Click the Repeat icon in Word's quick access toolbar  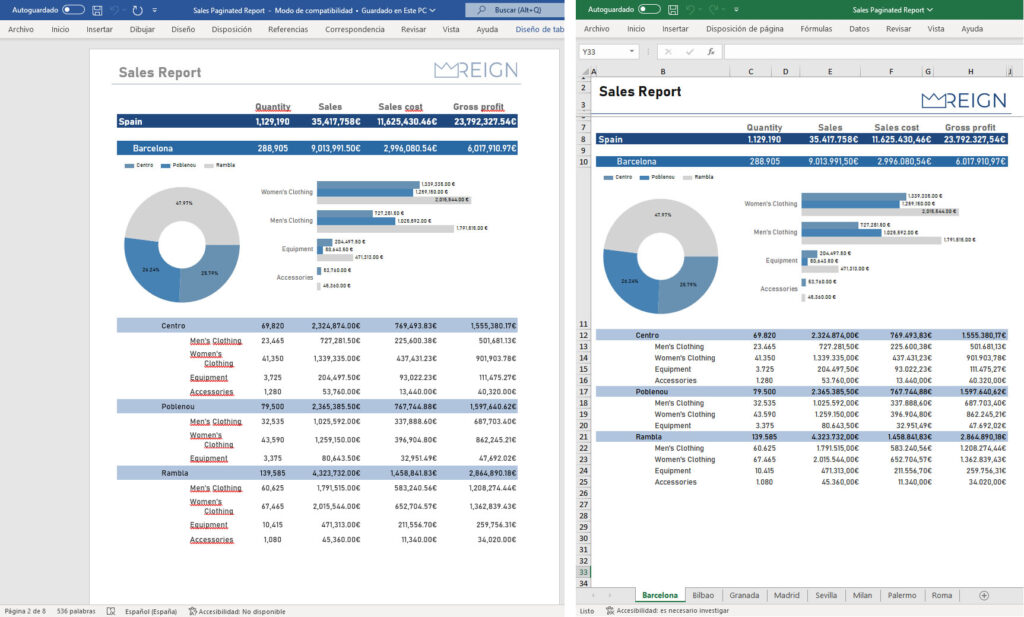tap(139, 10)
